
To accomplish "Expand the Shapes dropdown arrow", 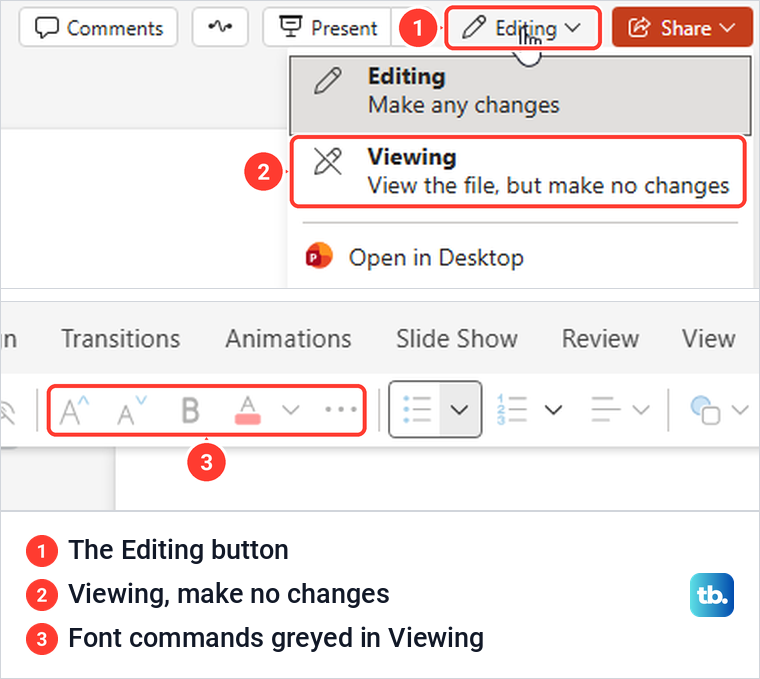I will (x=740, y=410).
